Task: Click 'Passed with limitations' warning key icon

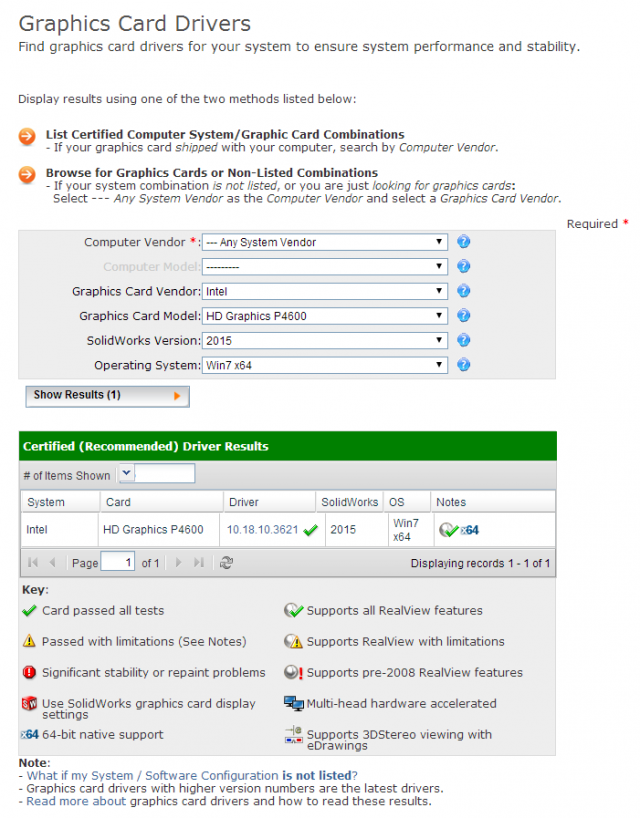Action: pos(29,641)
